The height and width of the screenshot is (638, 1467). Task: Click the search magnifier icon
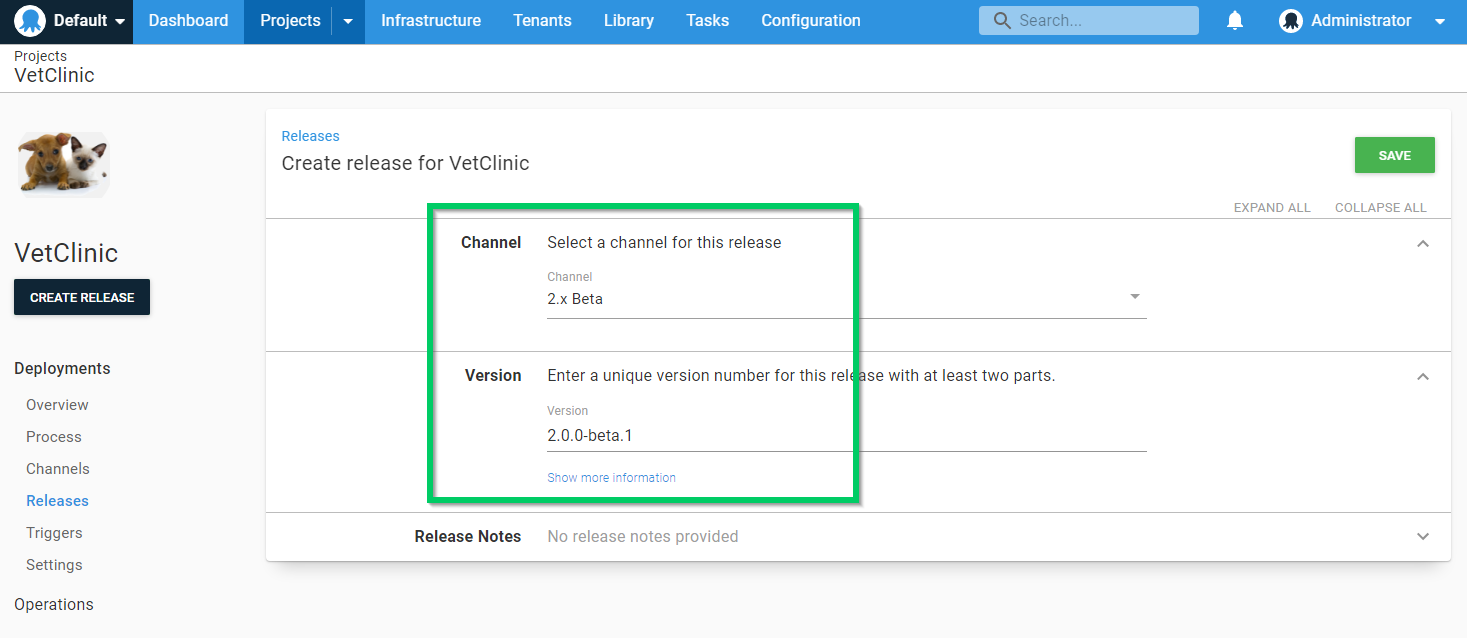[1000, 21]
